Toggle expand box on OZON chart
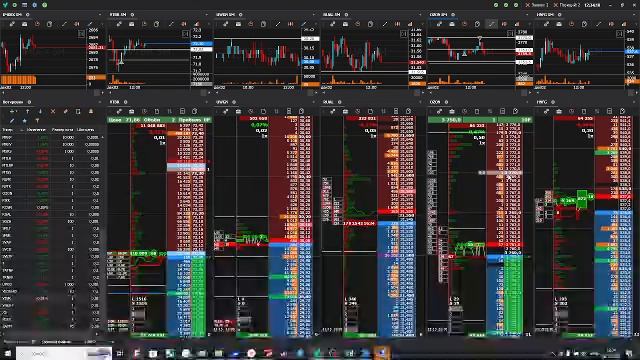 510,34
